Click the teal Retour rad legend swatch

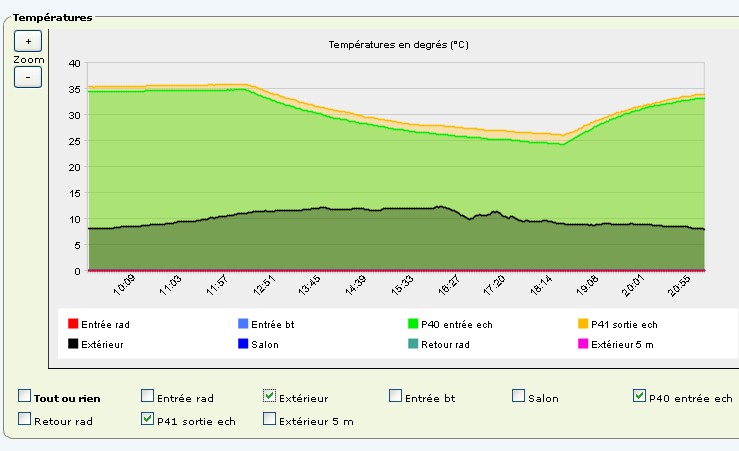412,344
